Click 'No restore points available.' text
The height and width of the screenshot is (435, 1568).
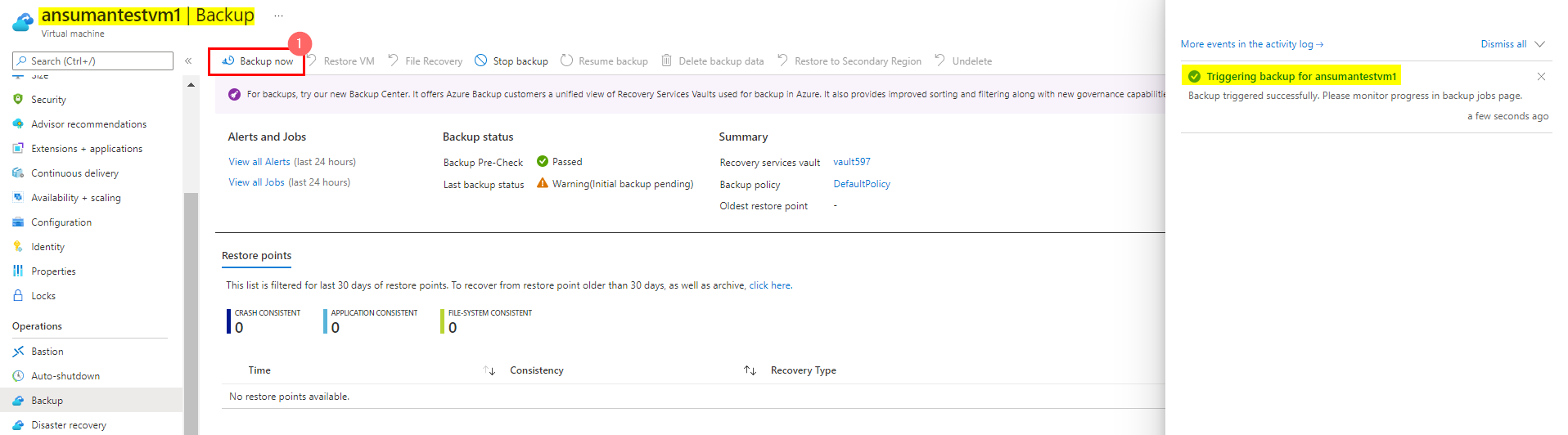click(x=289, y=397)
